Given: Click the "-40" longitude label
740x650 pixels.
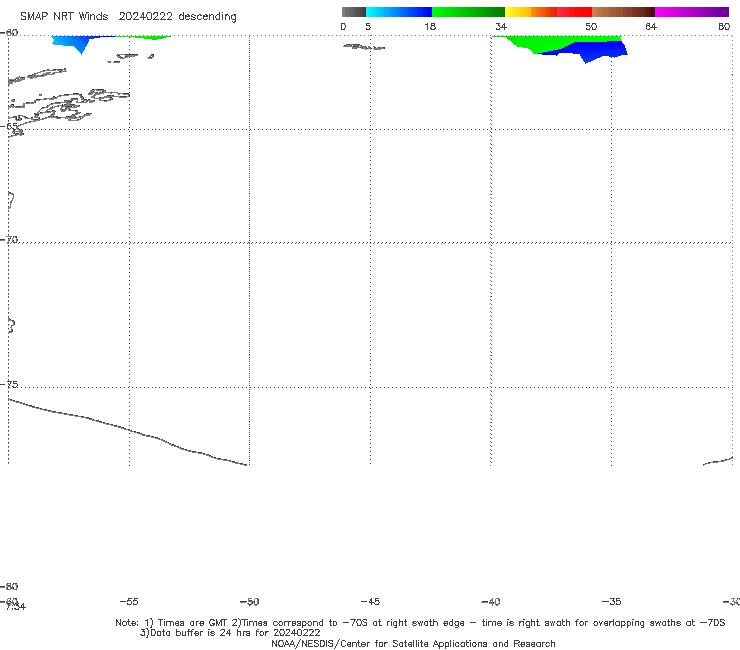Looking at the screenshot, I should click(491, 601).
